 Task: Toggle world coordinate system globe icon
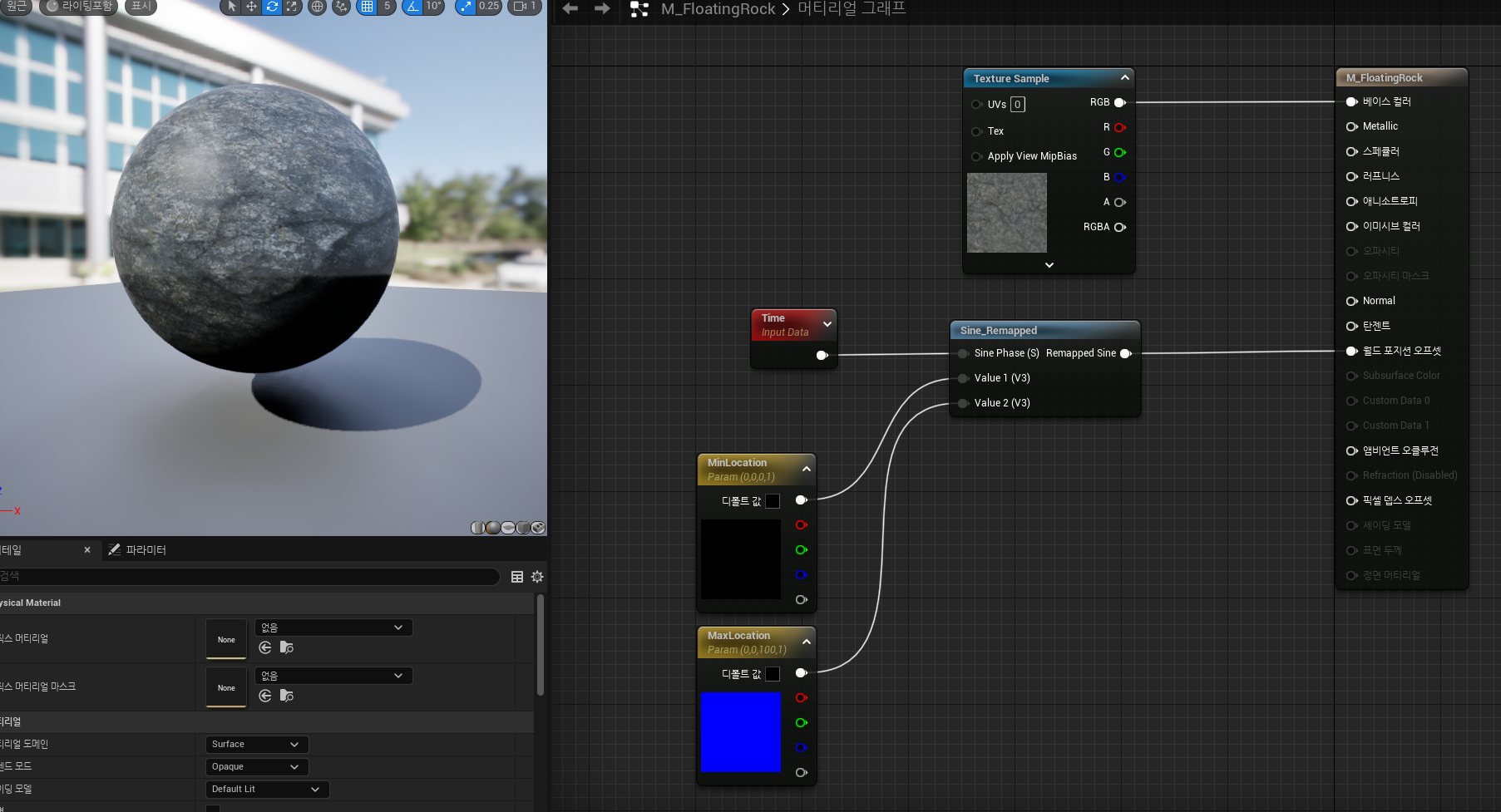[317, 7]
